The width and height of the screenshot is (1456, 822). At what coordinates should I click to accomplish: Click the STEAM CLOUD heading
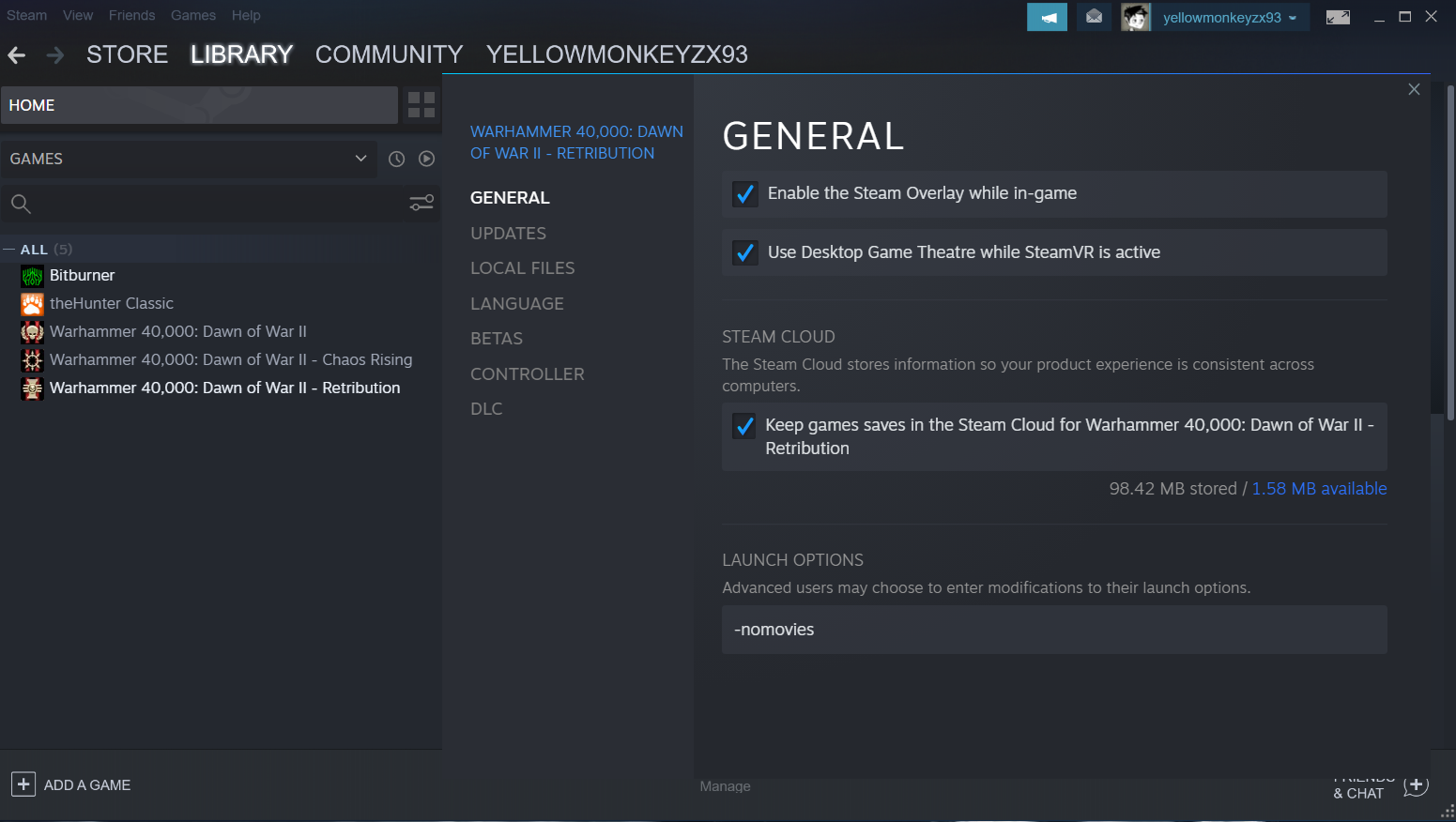pyautogui.click(x=778, y=337)
